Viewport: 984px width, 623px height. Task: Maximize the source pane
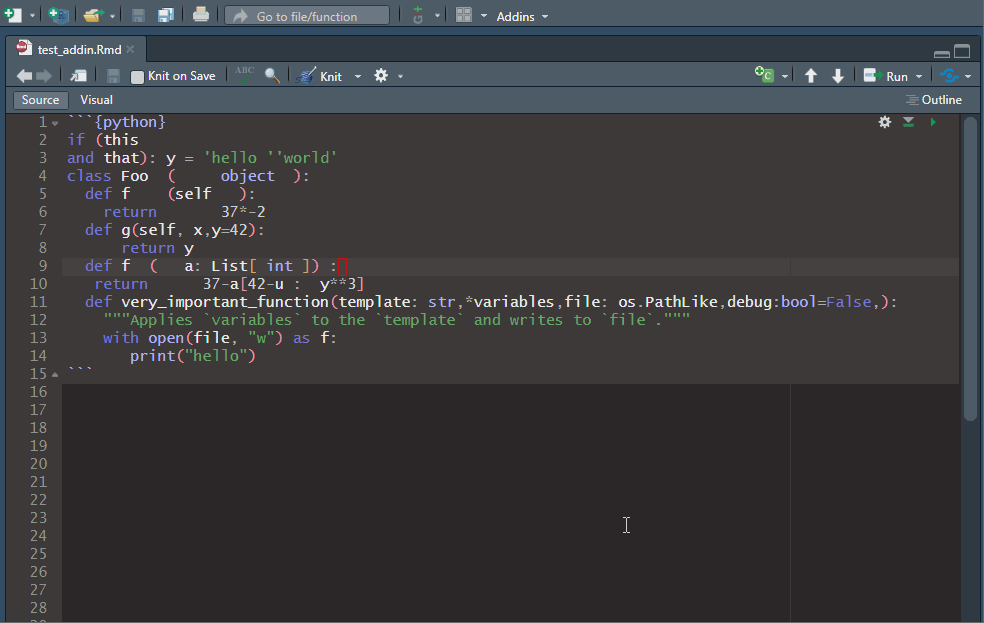tap(962, 51)
